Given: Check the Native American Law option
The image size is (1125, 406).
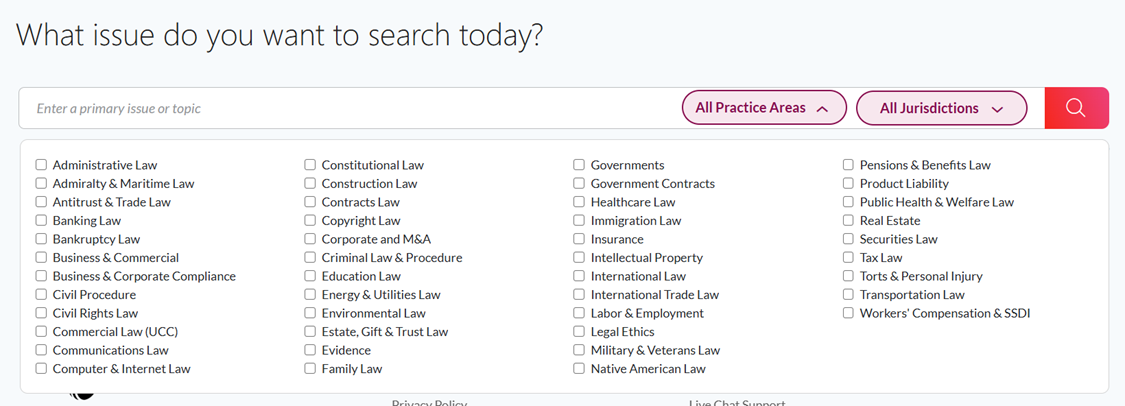Looking at the screenshot, I should click(579, 369).
